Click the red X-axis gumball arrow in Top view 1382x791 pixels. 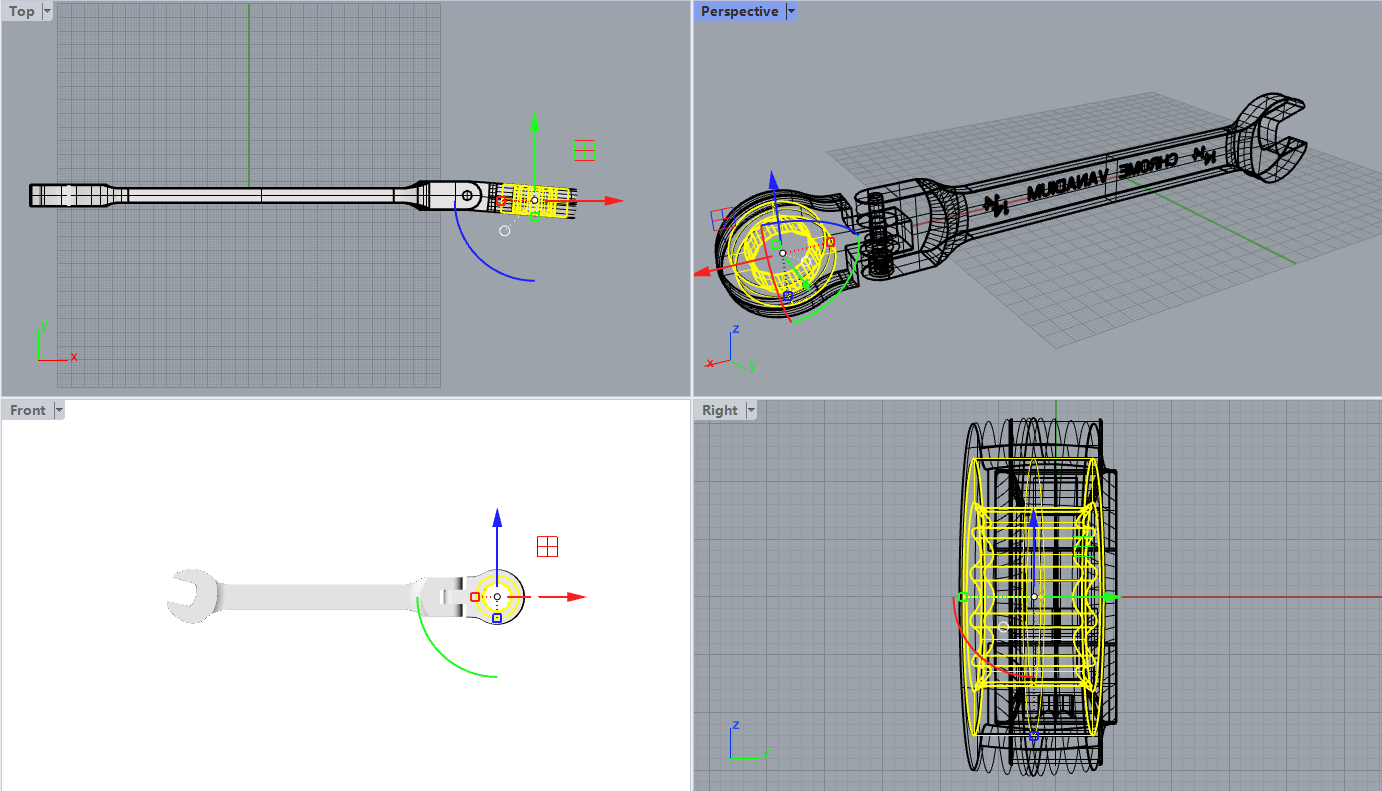coord(611,201)
